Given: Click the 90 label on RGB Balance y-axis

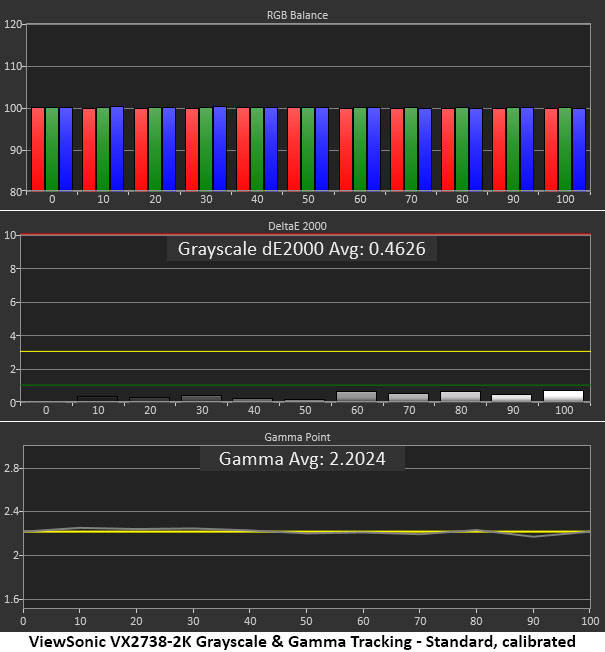Looking at the screenshot, I should 15,150.
